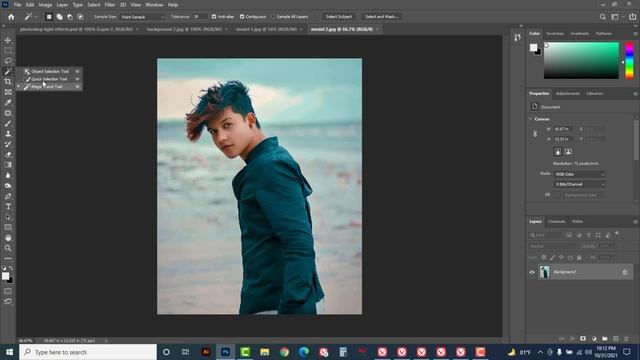Viewport: 640px width, 360px height.
Task: Select the Path Selection tool
Action: (x=8, y=217)
